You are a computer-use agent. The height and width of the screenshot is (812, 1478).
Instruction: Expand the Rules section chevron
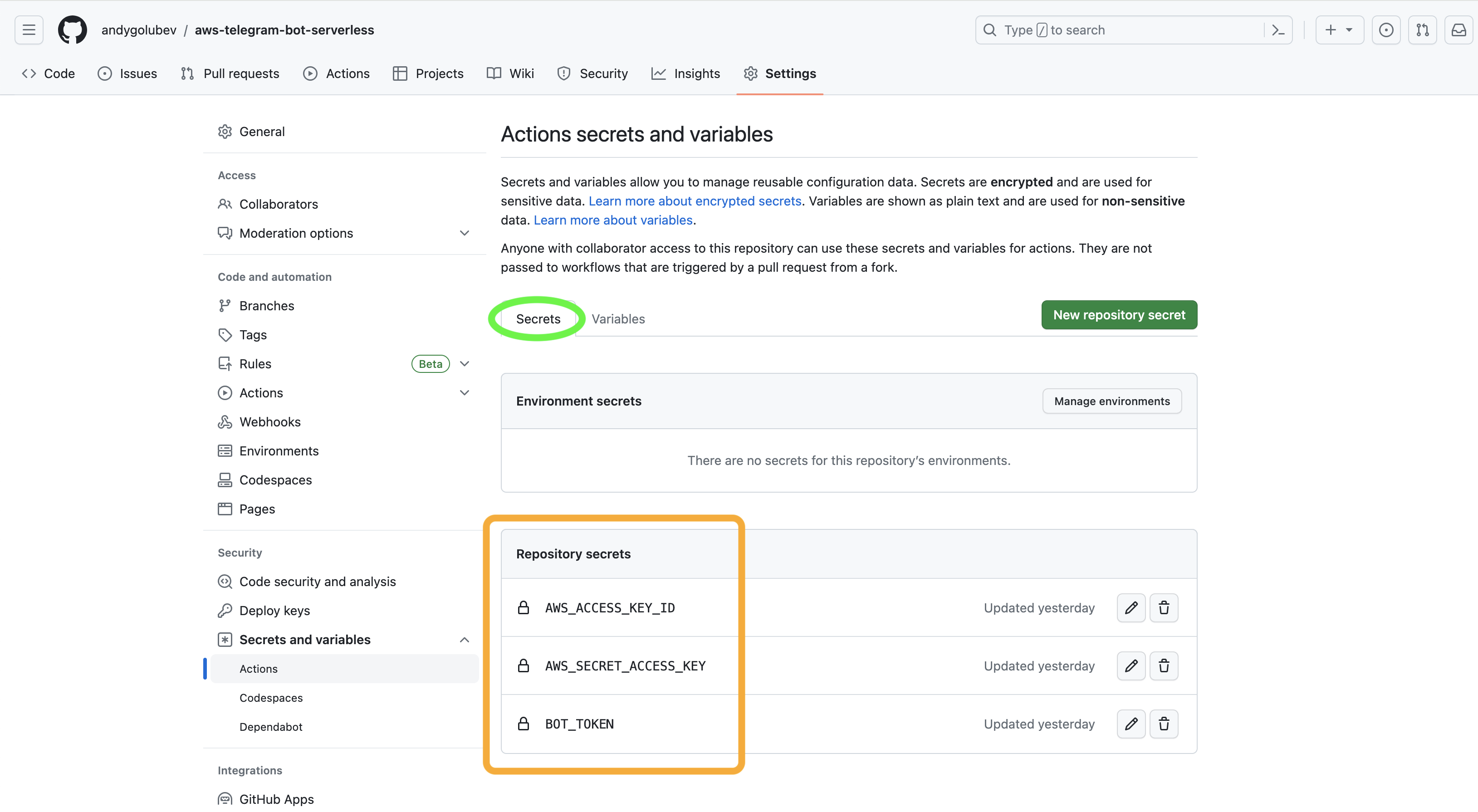[465, 364]
